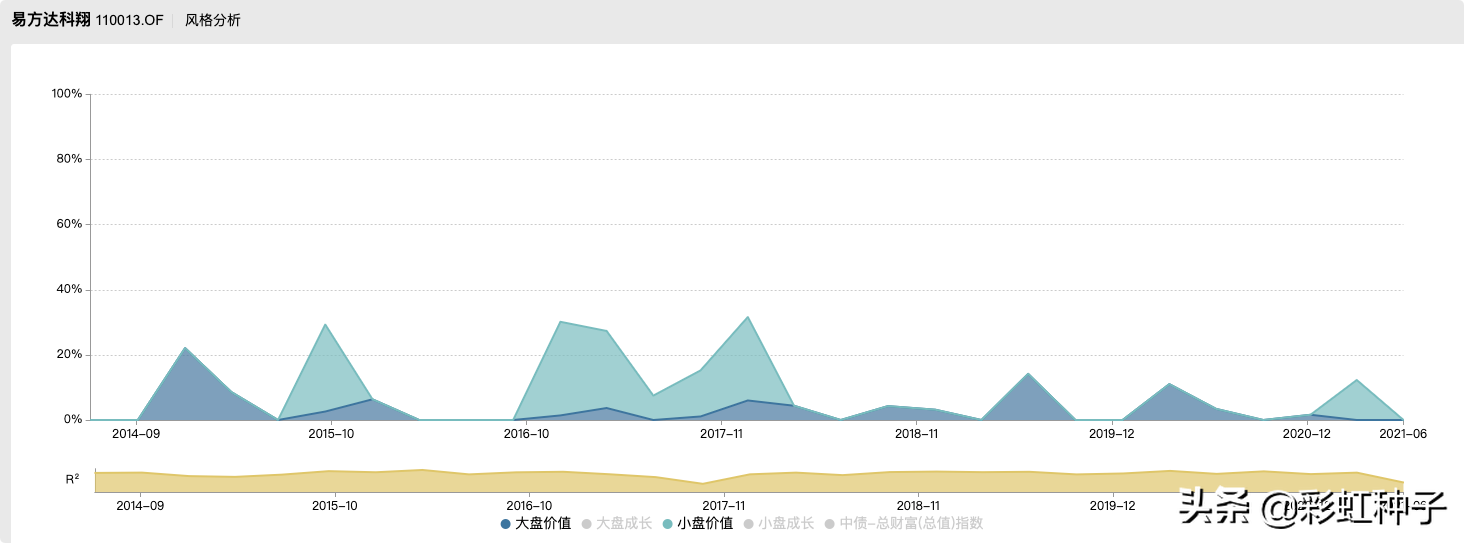This screenshot has width=1464, height=543.
Task: Toggle the 大盘成长 legend series
Action: click(x=617, y=523)
